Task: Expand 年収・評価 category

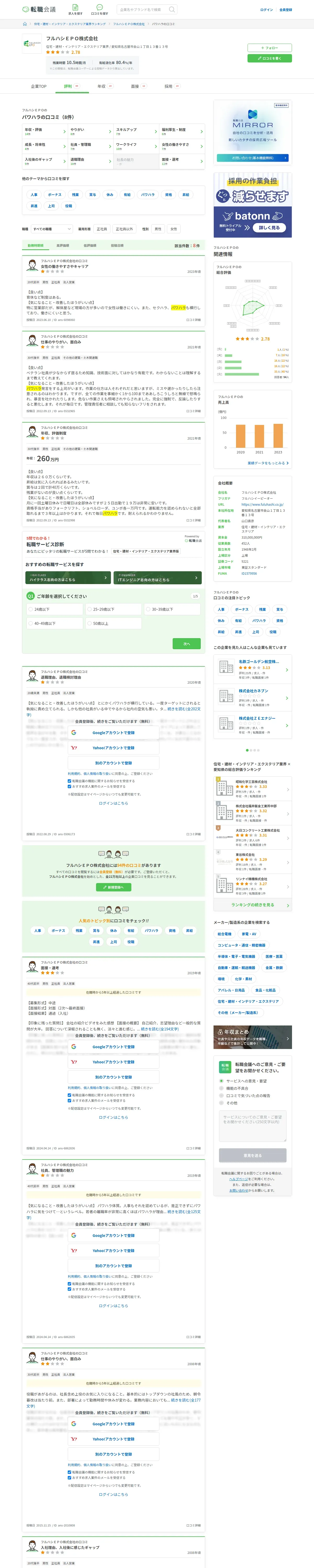Action: pos(44,131)
